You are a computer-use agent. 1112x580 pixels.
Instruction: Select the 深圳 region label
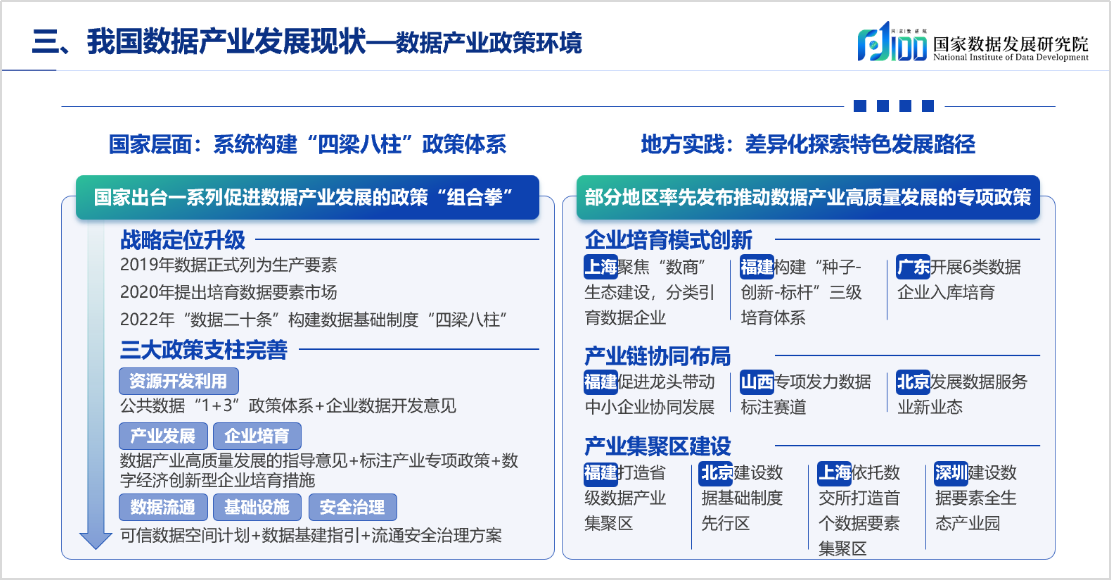(x=951, y=473)
